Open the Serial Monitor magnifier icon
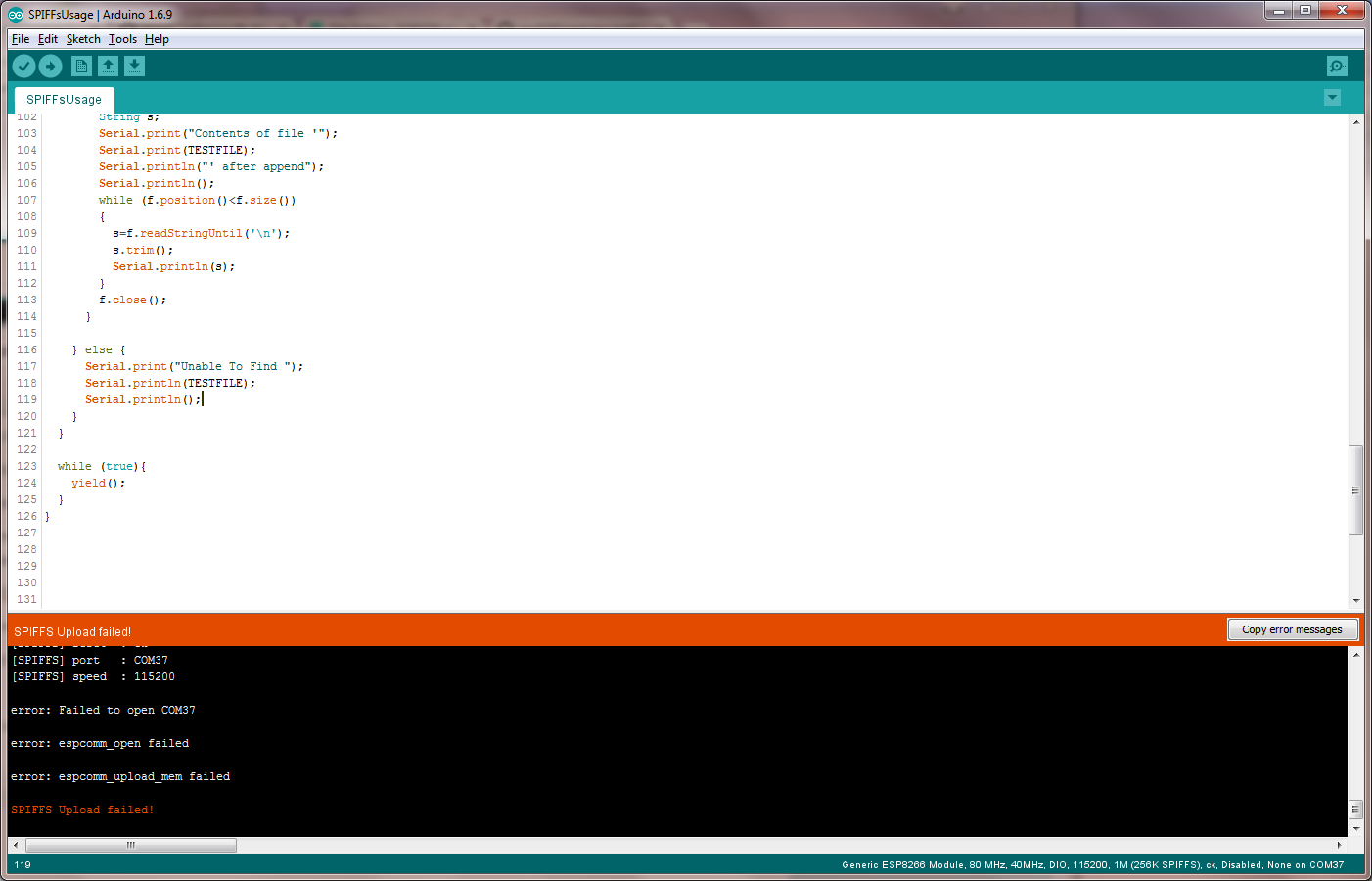This screenshot has width=1372, height=881. coord(1337,66)
